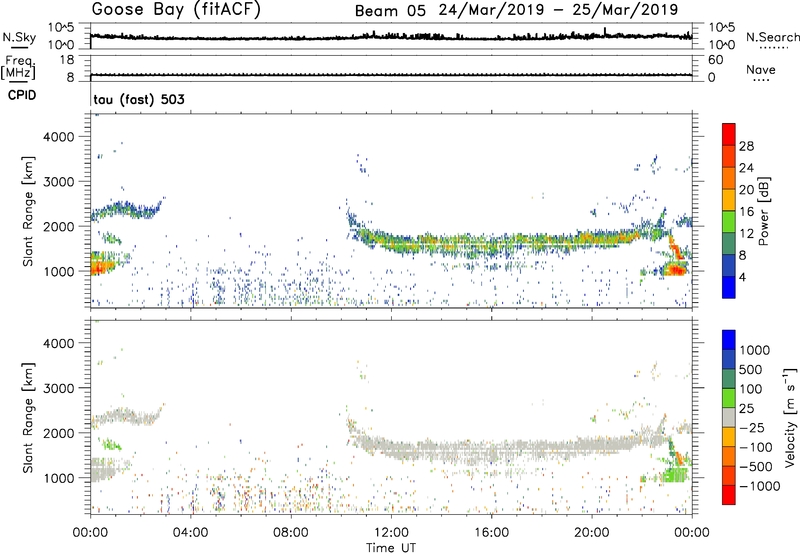Select the 04:00 time tick label
The width and height of the screenshot is (800, 554).
(x=190, y=533)
